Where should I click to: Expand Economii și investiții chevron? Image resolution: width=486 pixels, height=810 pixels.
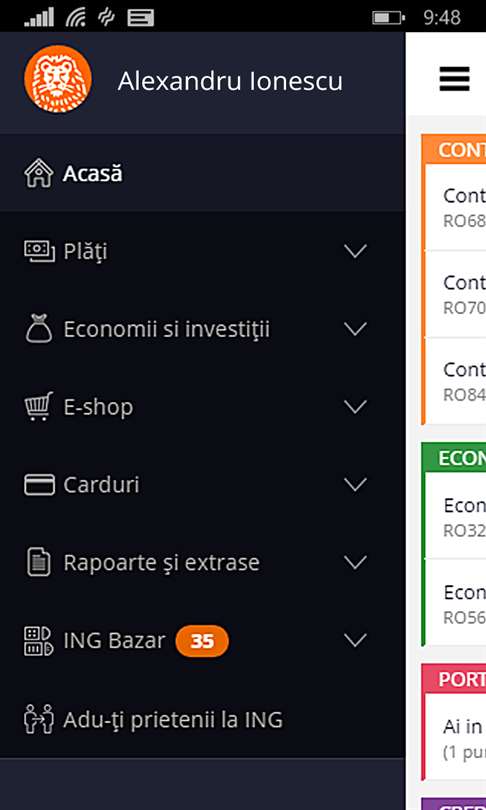click(355, 329)
